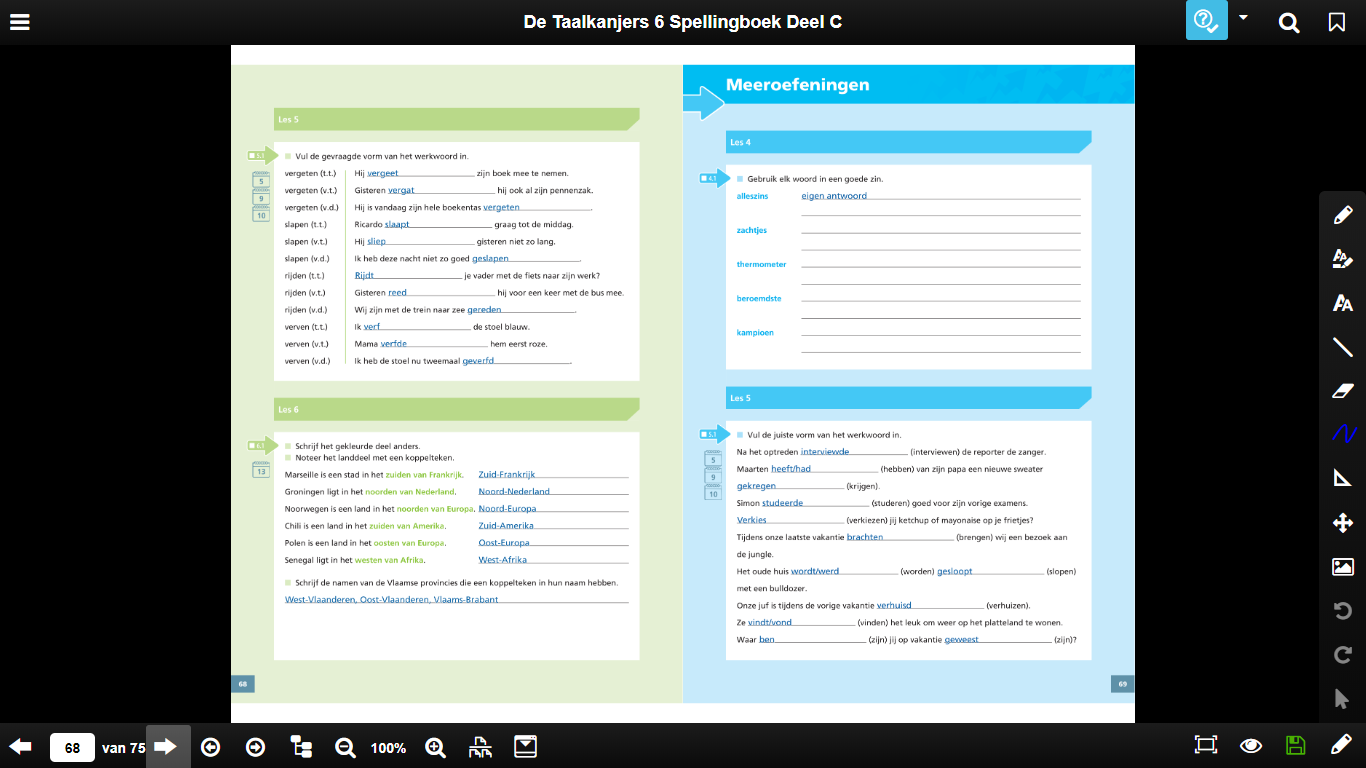Click the answer 'geverfd'
This screenshot has height=768, width=1366.
coord(478,361)
